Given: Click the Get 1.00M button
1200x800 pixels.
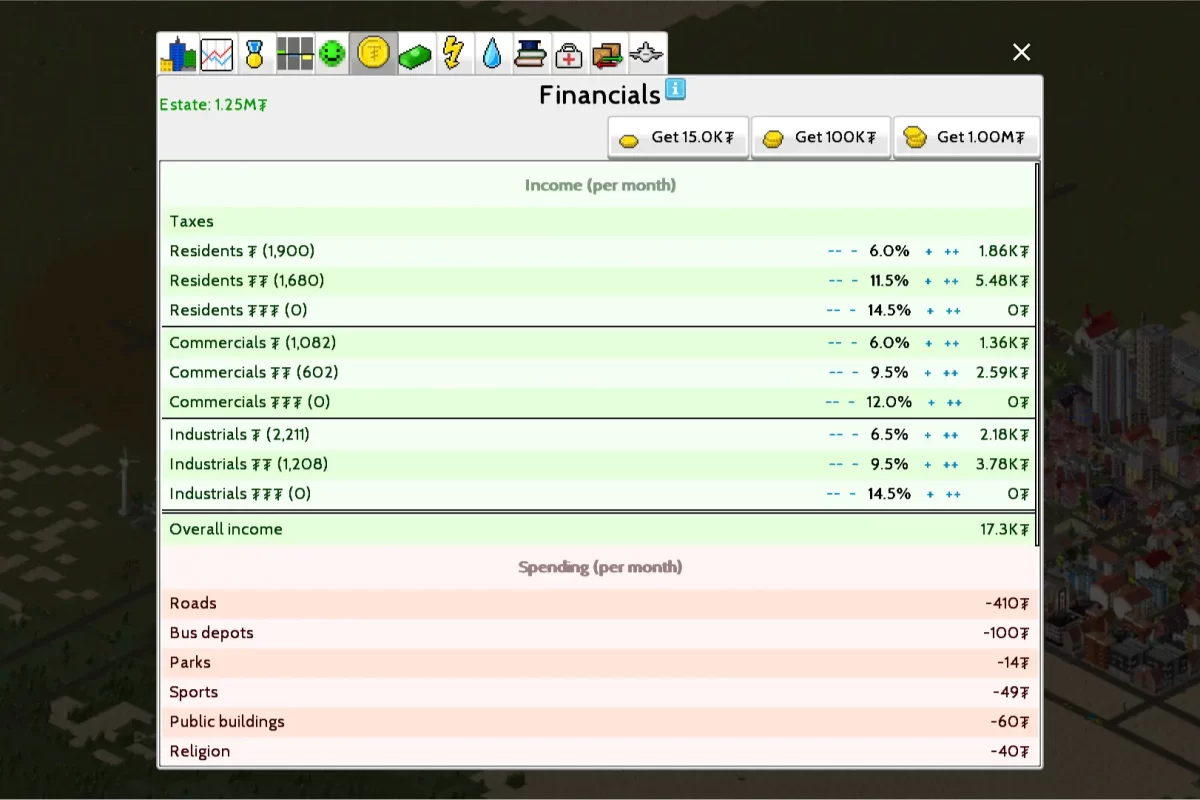Looking at the screenshot, I should [966, 138].
